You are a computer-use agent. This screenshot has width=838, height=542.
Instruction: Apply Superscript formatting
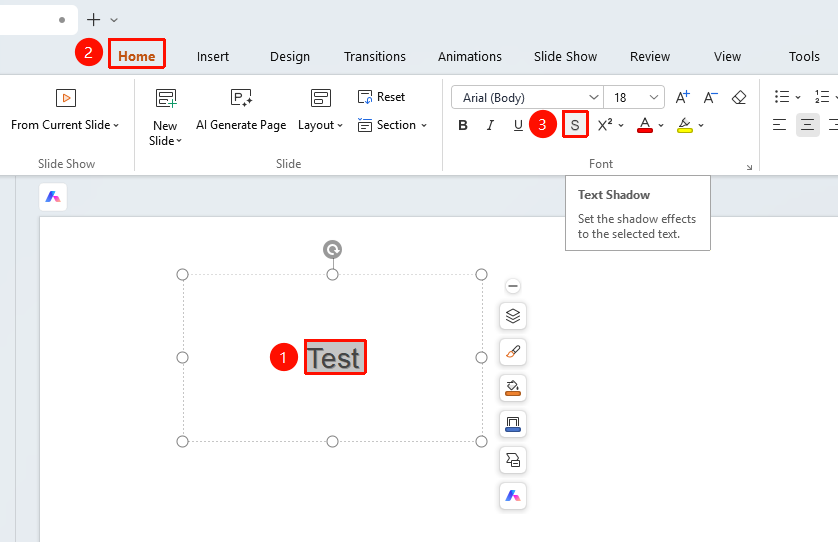605,125
